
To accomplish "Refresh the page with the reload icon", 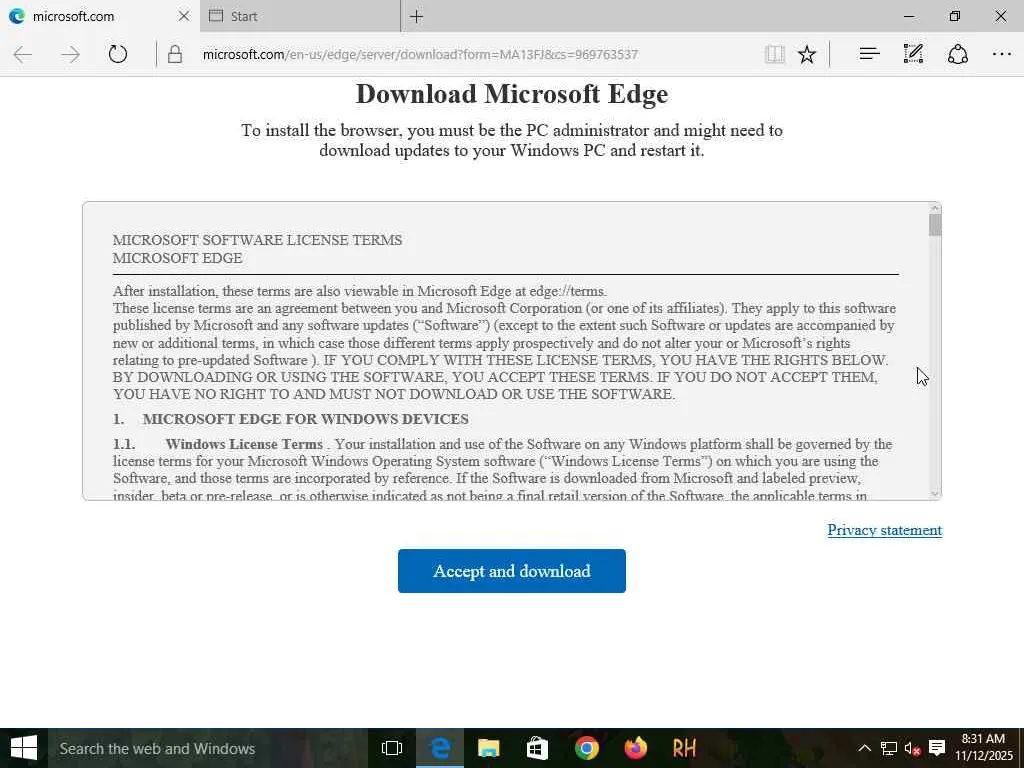I will [118, 54].
